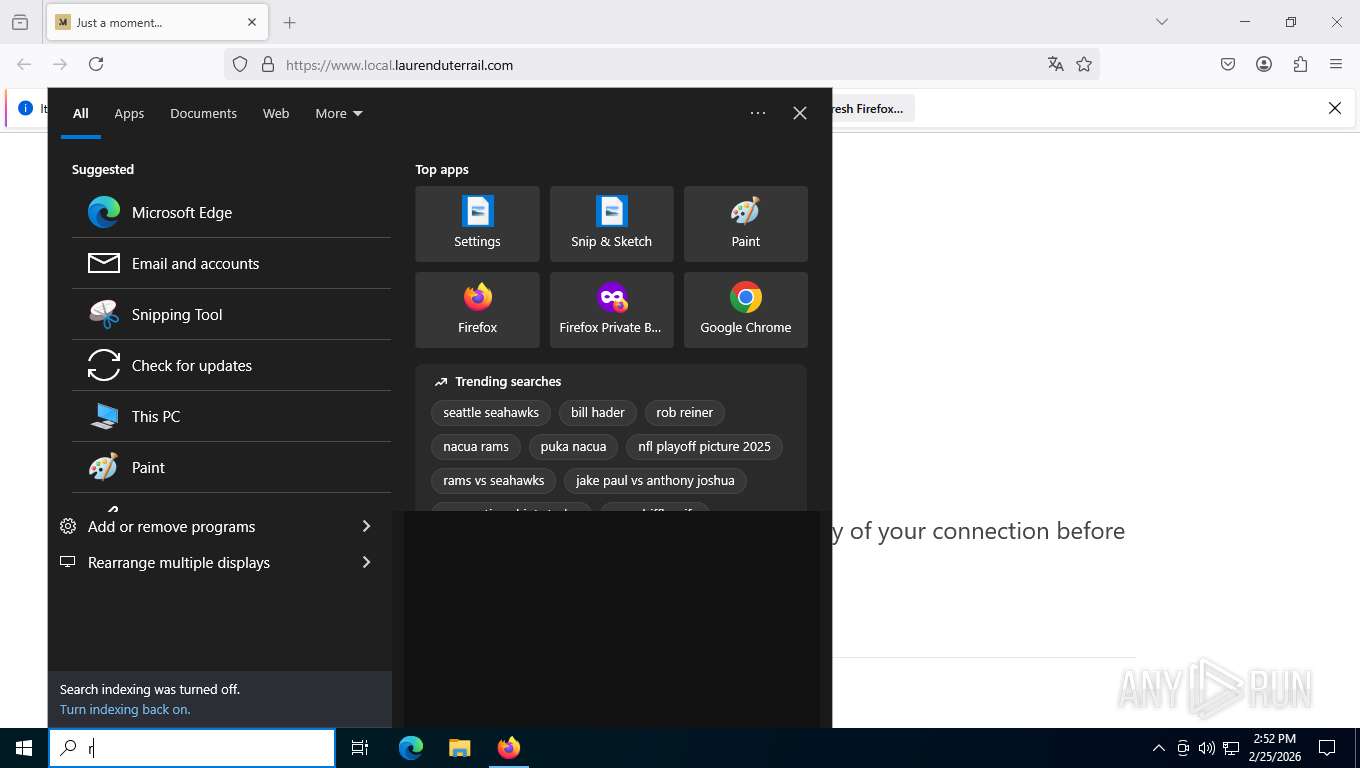This screenshot has height=768, width=1360.
Task: Search trending 'seattle seahawks'
Action: coord(491,412)
